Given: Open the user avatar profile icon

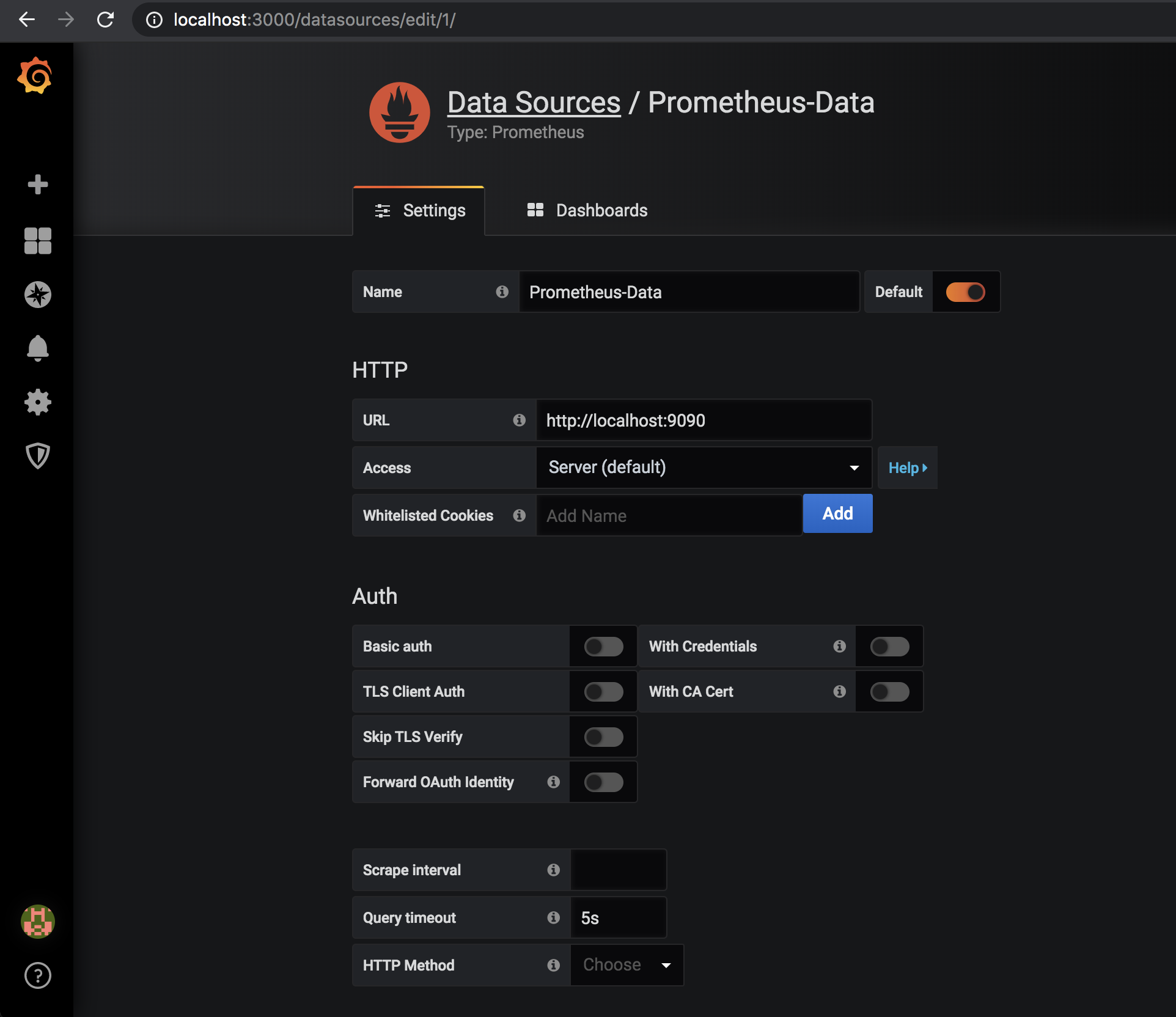Looking at the screenshot, I should (38, 922).
